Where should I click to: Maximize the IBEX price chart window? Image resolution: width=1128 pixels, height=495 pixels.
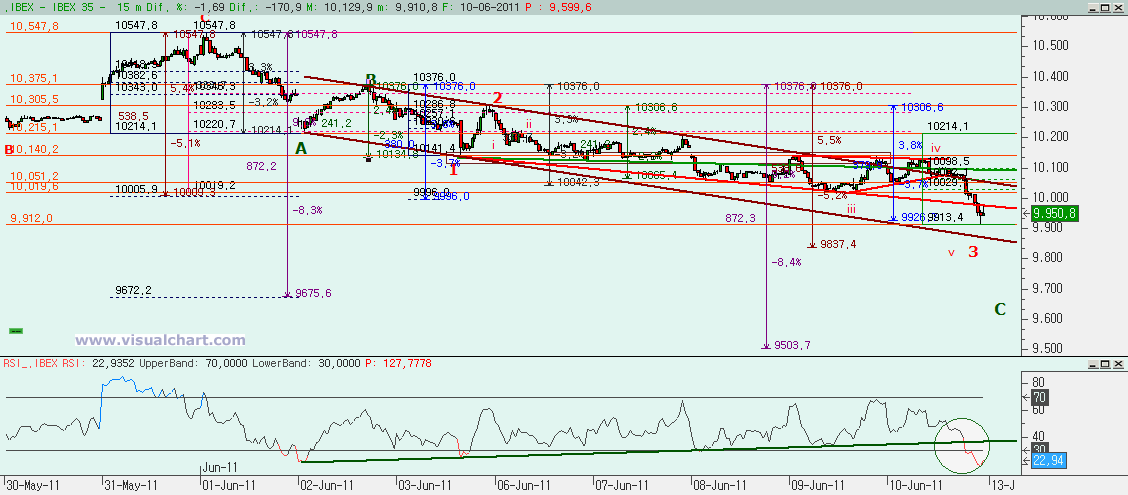(1106, 7)
